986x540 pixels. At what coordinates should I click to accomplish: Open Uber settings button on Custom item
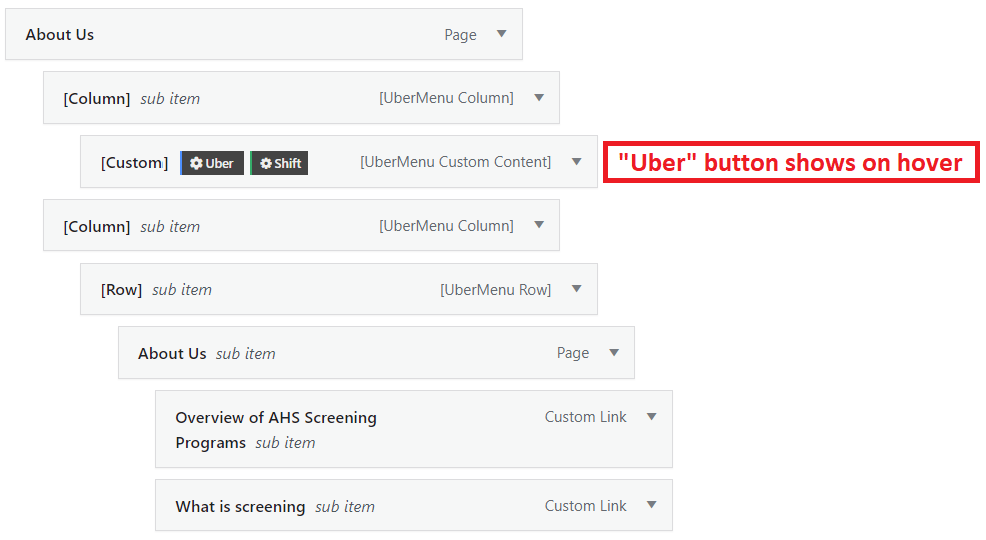pyautogui.click(x=212, y=163)
